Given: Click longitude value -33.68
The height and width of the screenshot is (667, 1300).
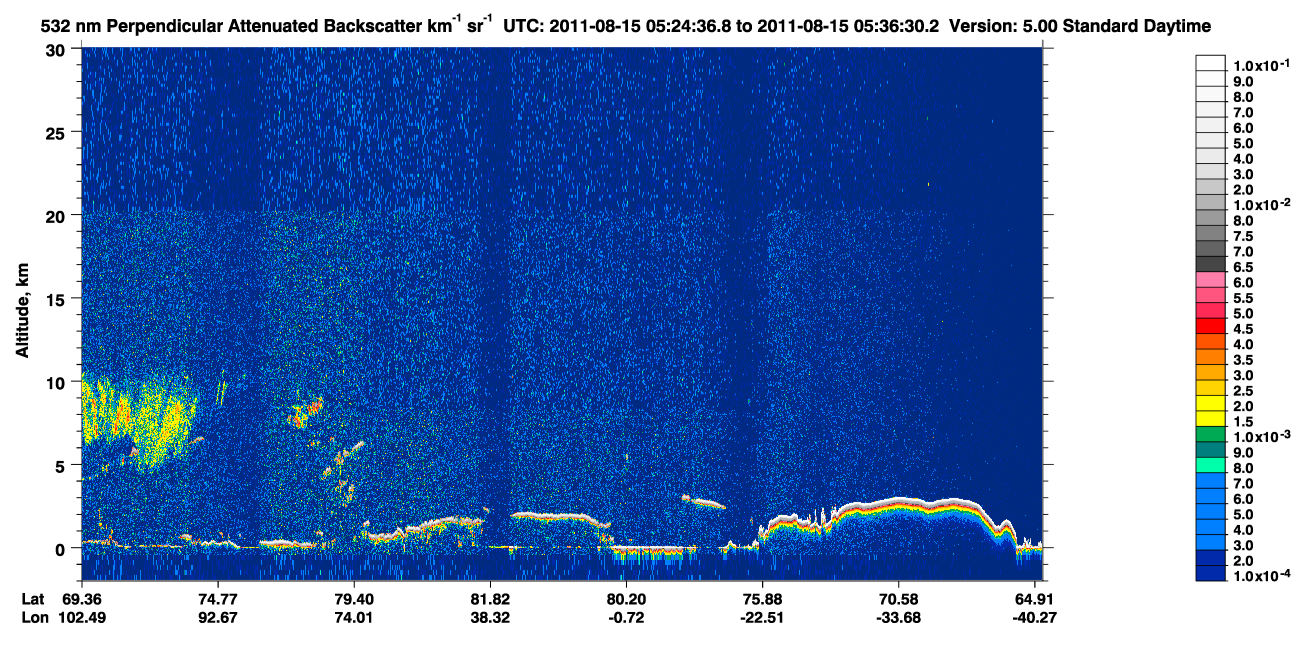Looking at the screenshot, I should [x=898, y=617].
